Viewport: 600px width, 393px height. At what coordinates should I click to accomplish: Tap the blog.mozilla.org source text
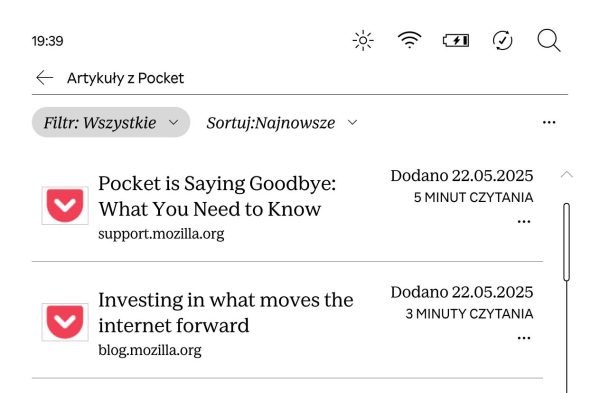[150, 350]
